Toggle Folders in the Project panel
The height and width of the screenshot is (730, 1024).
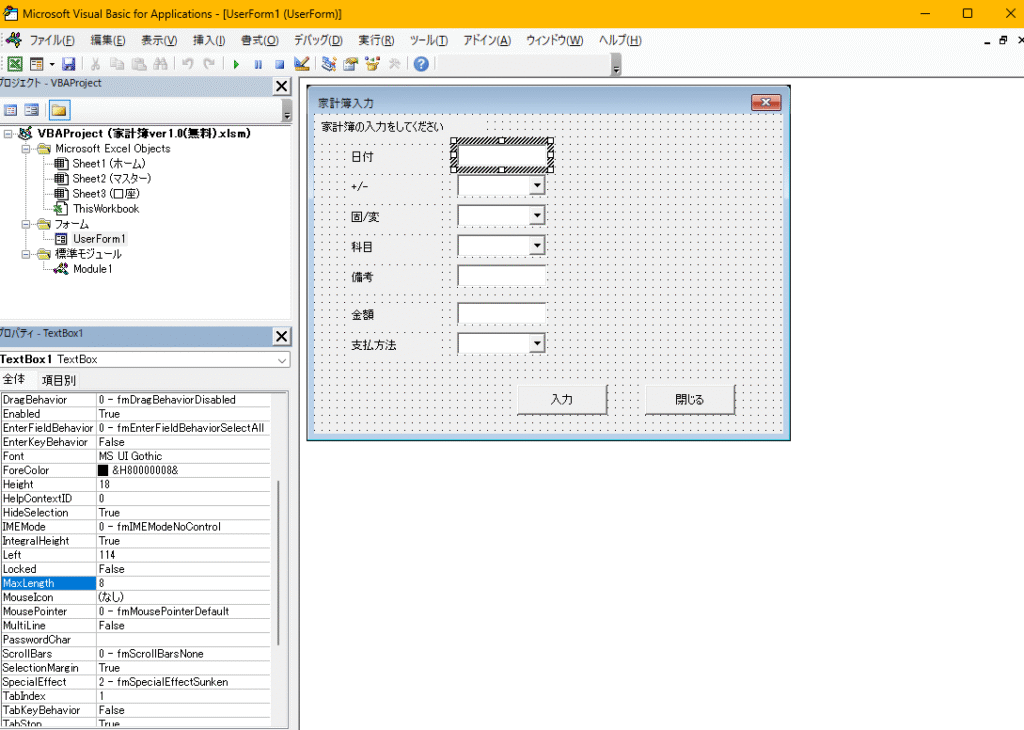59,110
